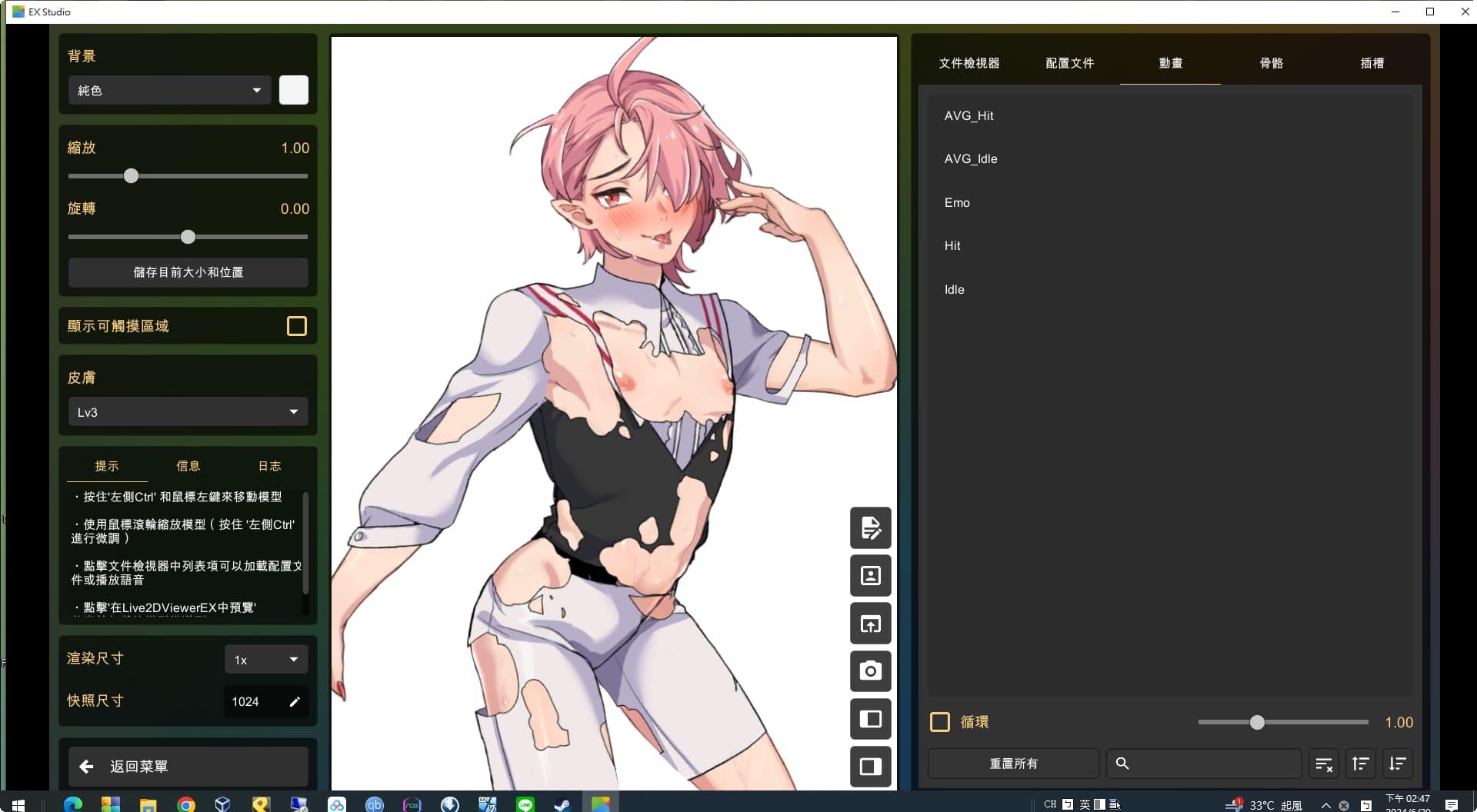Screen dimensions: 1477x812
Task: Switch to the 骨骼 tab
Action: pyautogui.click(x=1271, y=63)
